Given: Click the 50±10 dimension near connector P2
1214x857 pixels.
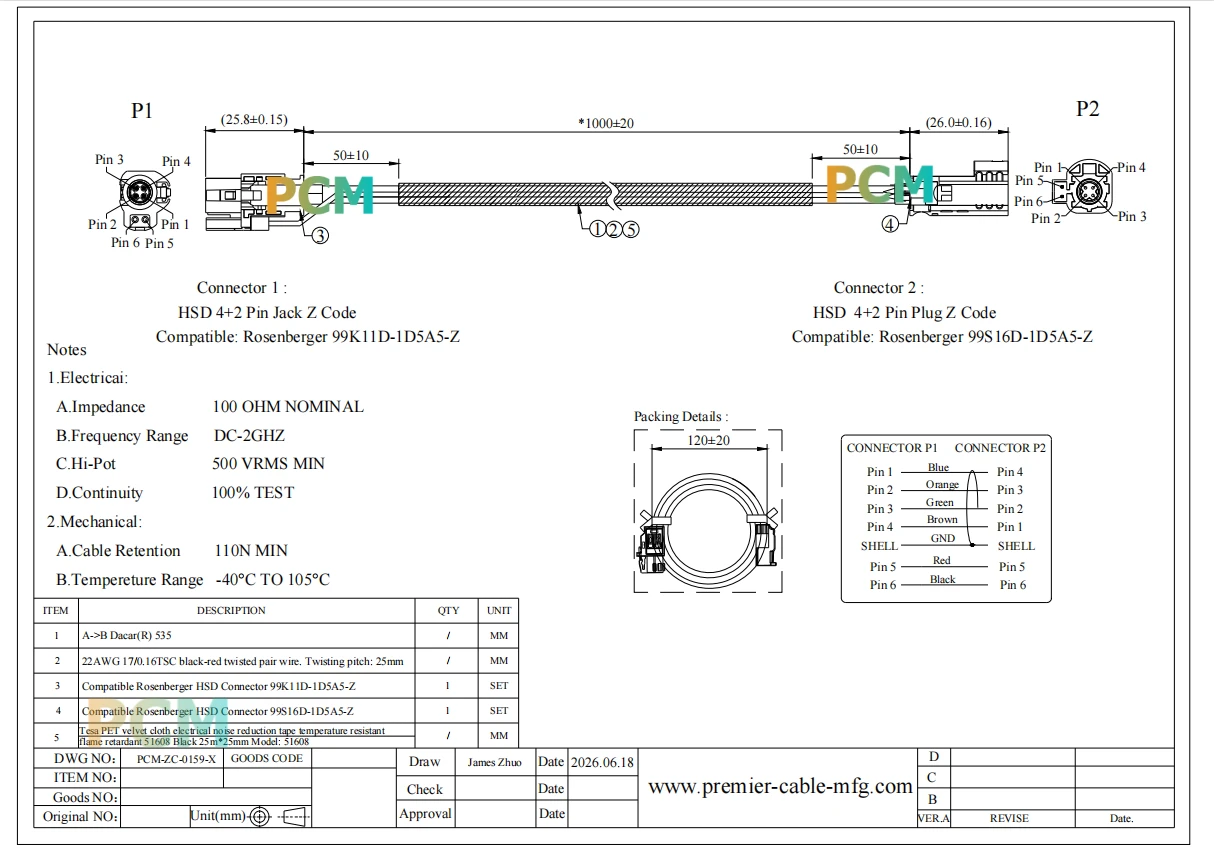Looking at the screenshot, I should 860,149.
